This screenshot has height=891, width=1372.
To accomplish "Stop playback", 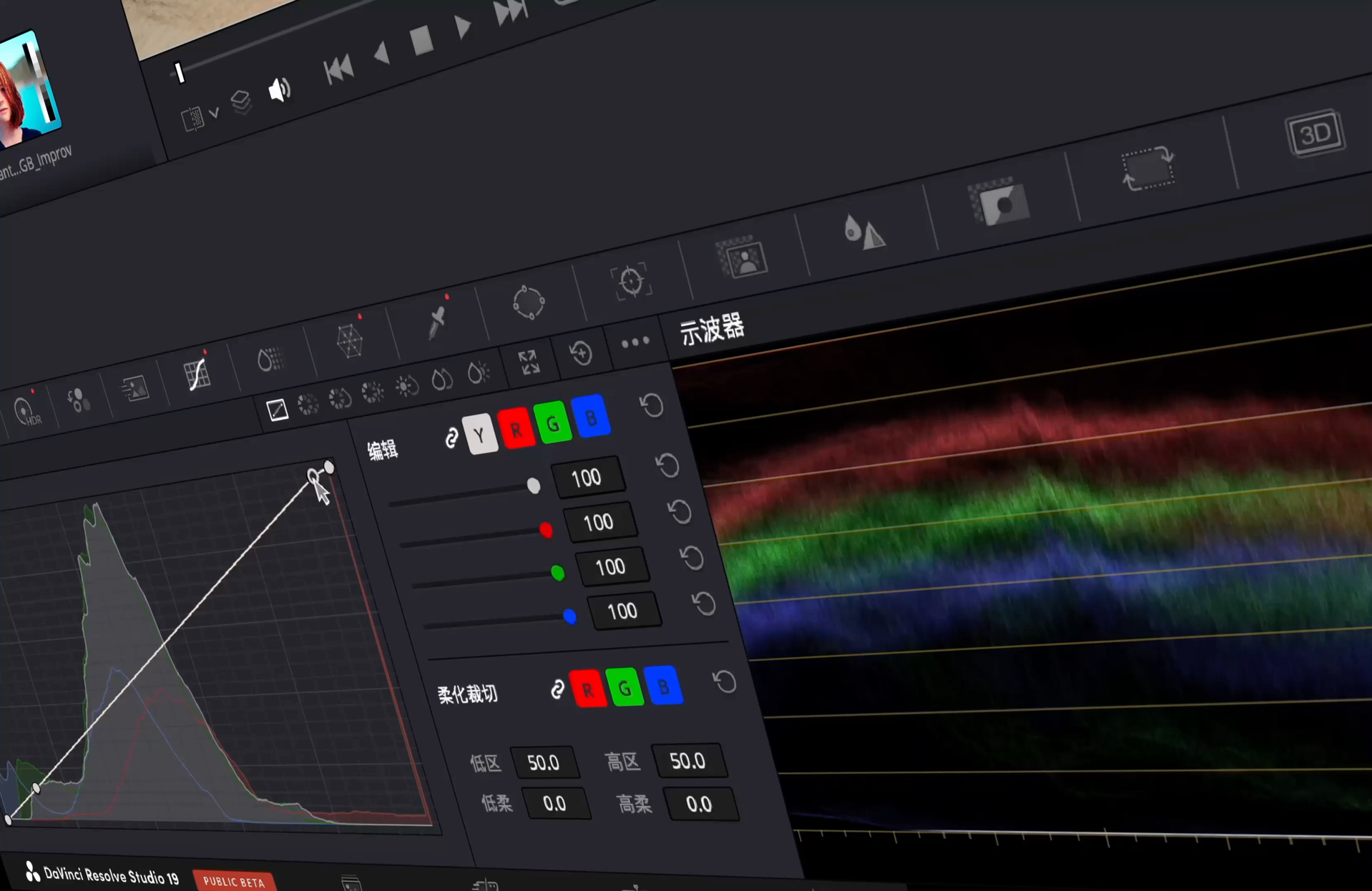I will tap(421, 40).
